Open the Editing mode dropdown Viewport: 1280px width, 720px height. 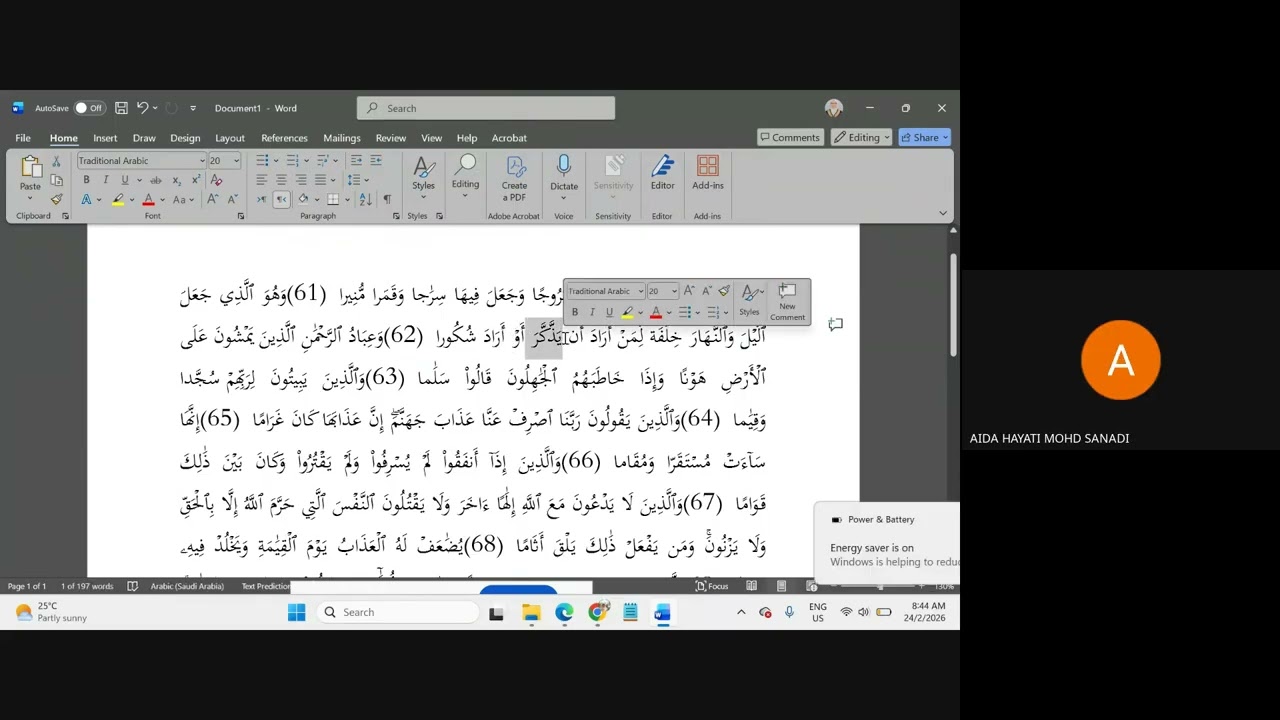click(862, 137)
